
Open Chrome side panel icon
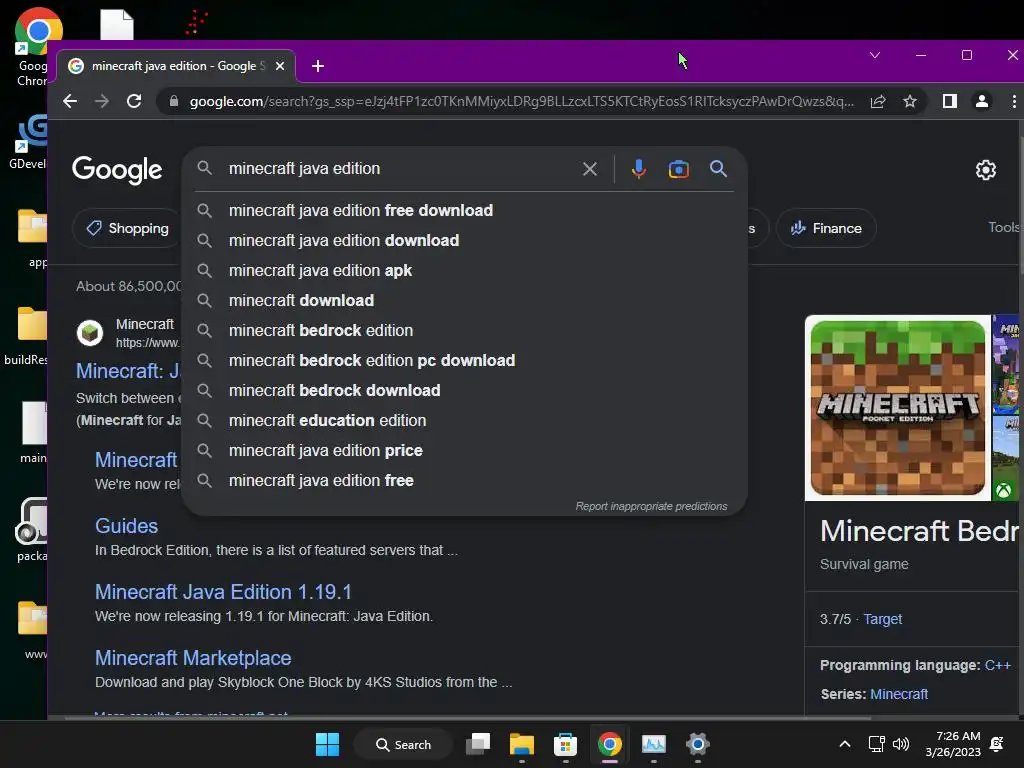950,101
